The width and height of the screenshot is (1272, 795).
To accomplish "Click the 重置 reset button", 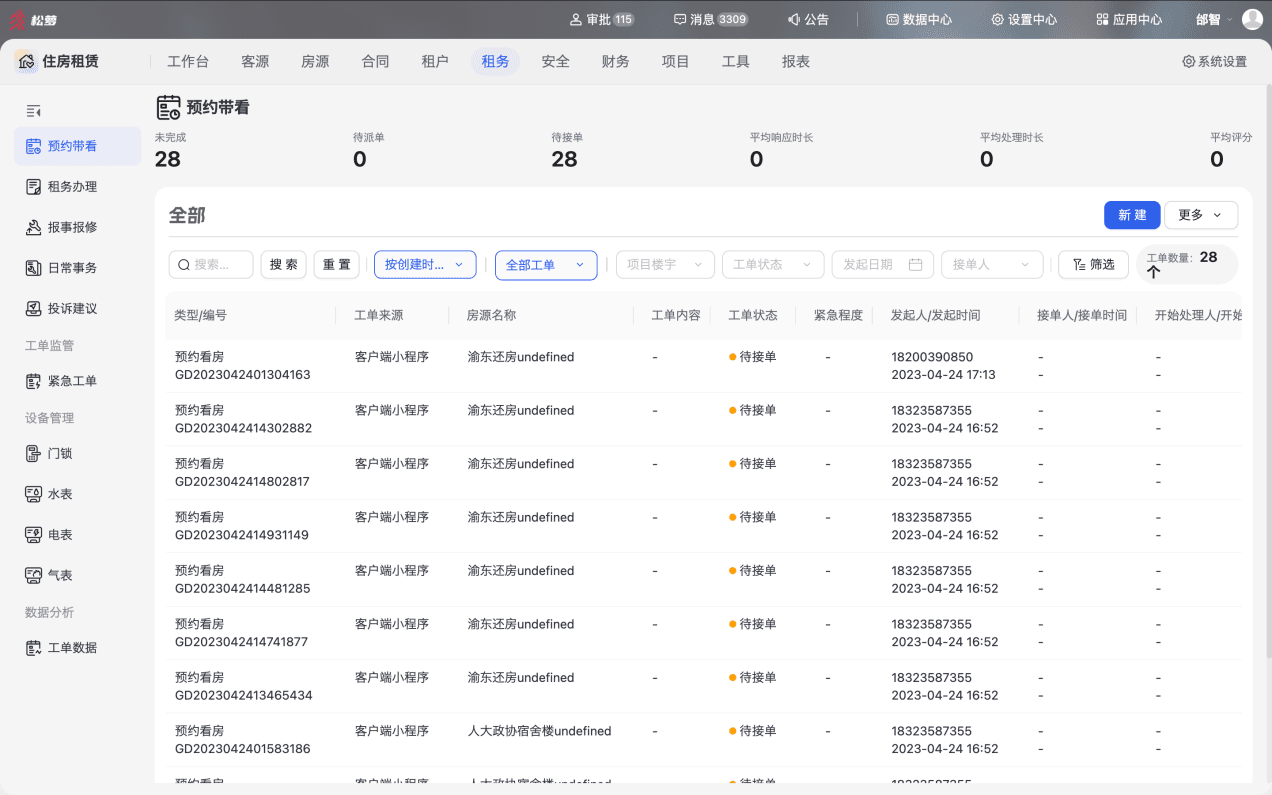I will coord(337,264).
